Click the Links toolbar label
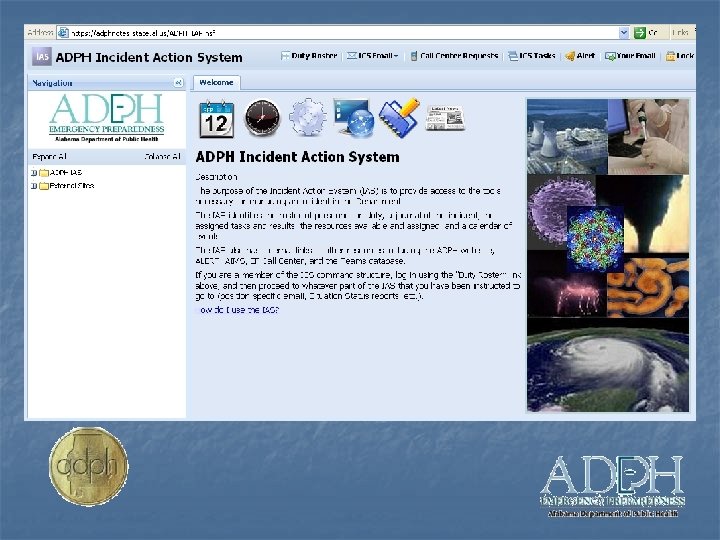Screen dimensions: 720x540 click(x=680, y=33)
